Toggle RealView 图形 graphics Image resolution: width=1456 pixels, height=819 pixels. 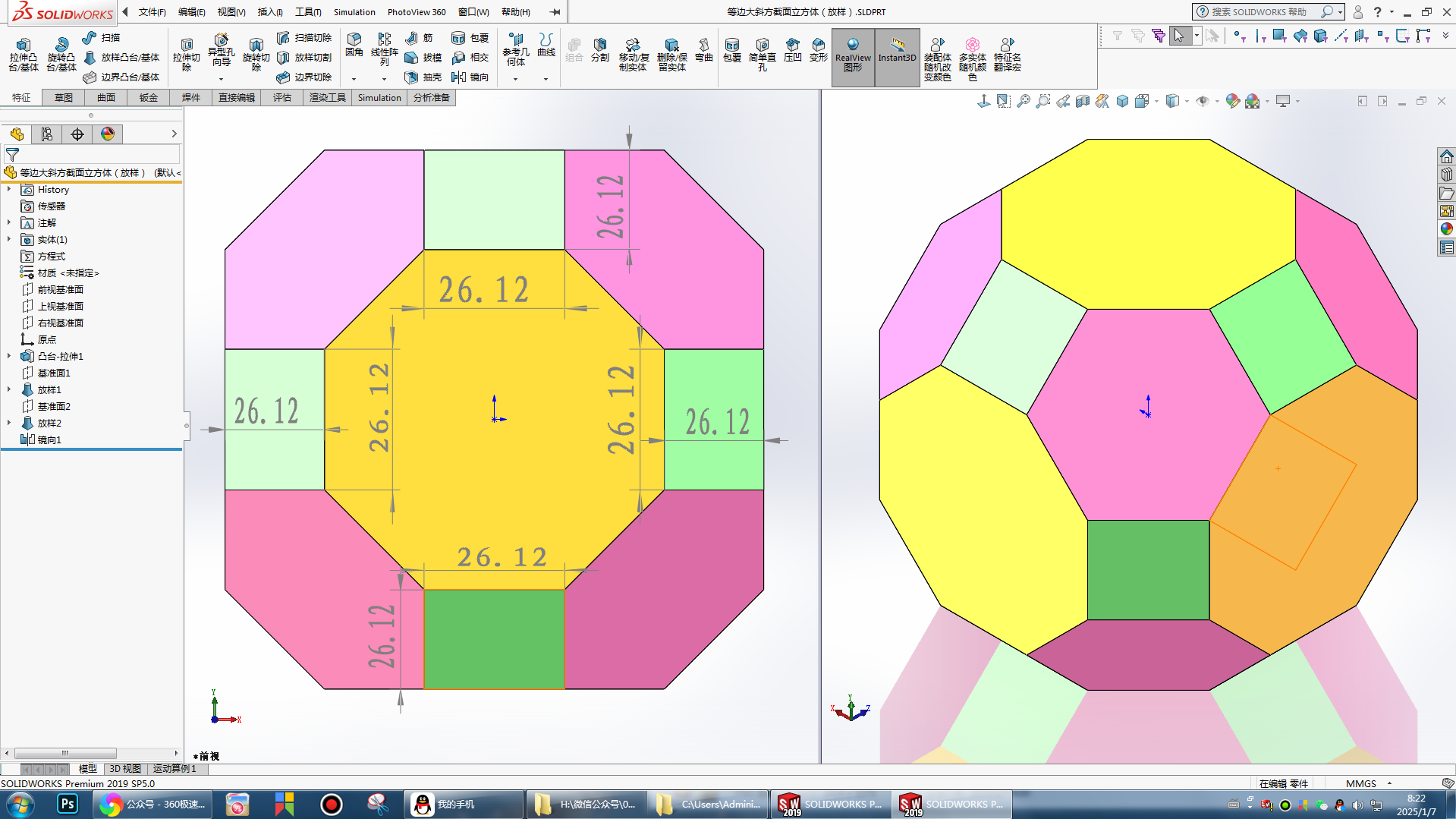(x=853, y=56)
